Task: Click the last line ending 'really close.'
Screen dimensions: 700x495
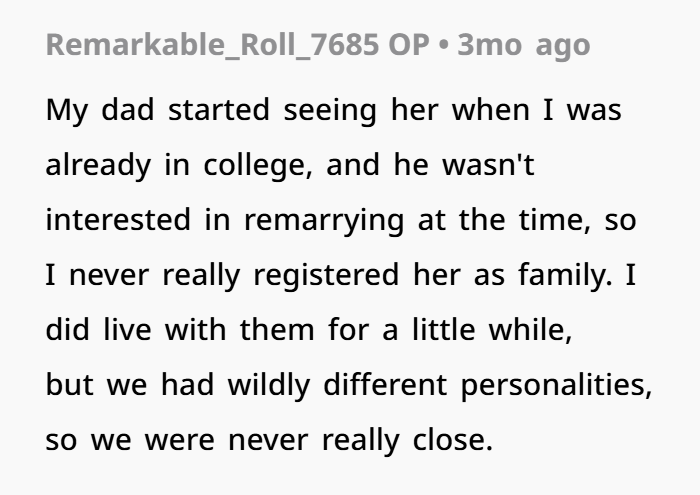Action: coord(269,440)
